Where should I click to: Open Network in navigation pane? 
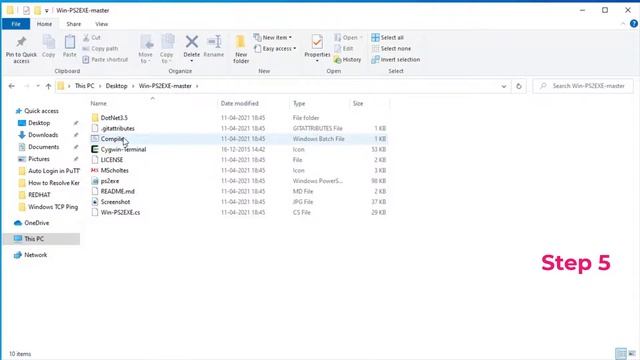(x=36, y=255)
